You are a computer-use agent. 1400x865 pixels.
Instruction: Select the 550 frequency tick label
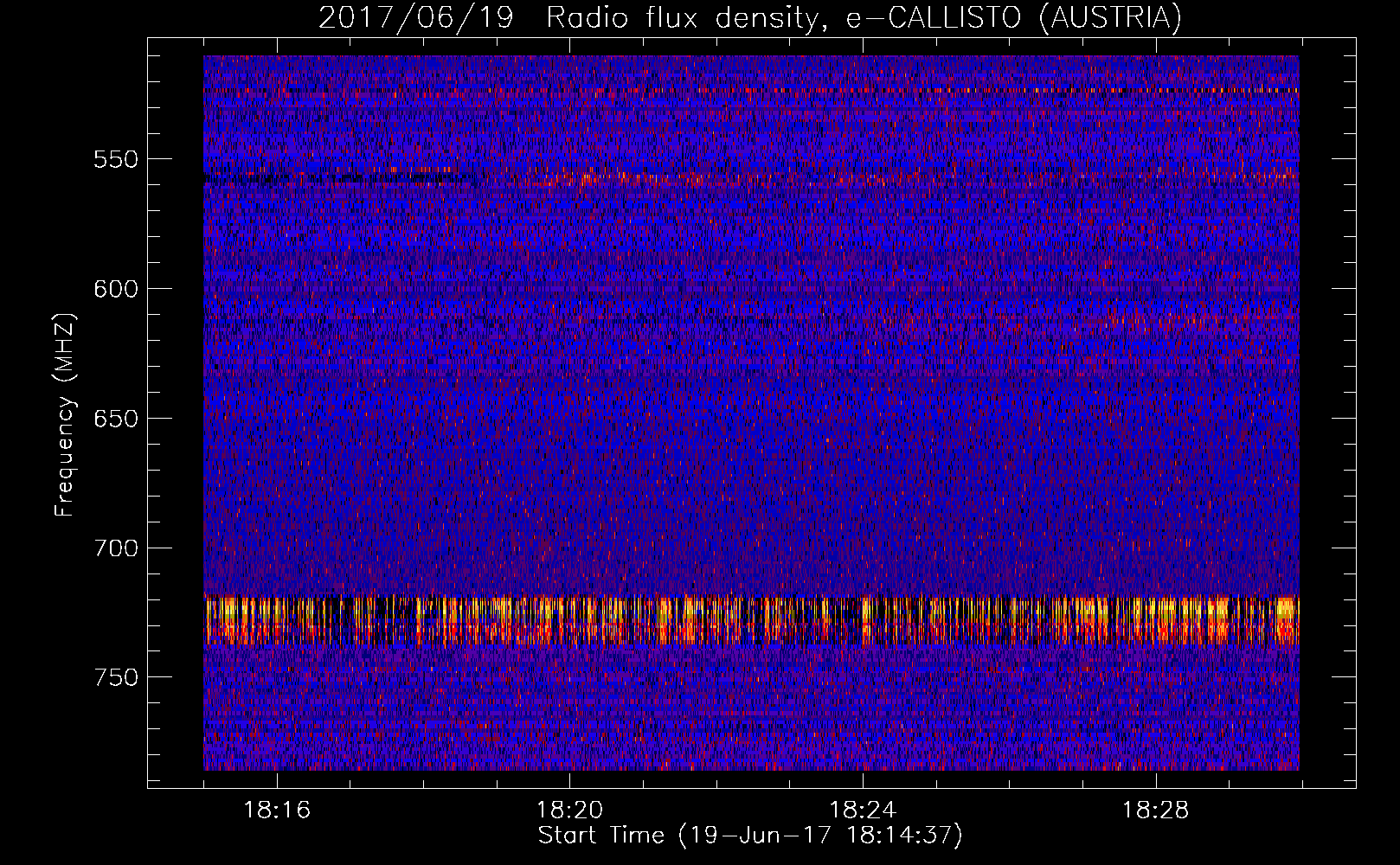click(116, 159)
